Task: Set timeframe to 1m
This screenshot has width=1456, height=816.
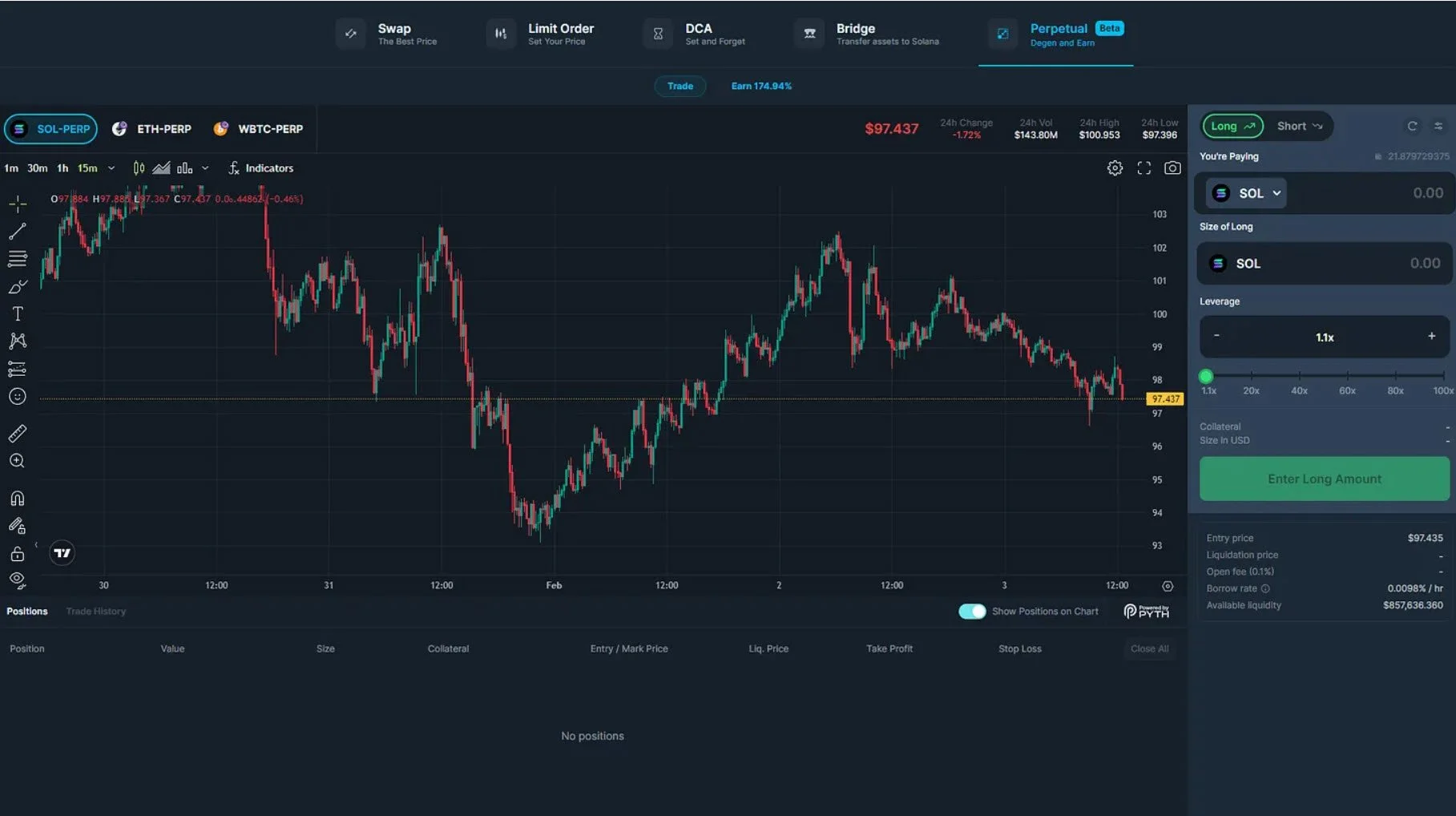Action: click(x=11, y=168)
